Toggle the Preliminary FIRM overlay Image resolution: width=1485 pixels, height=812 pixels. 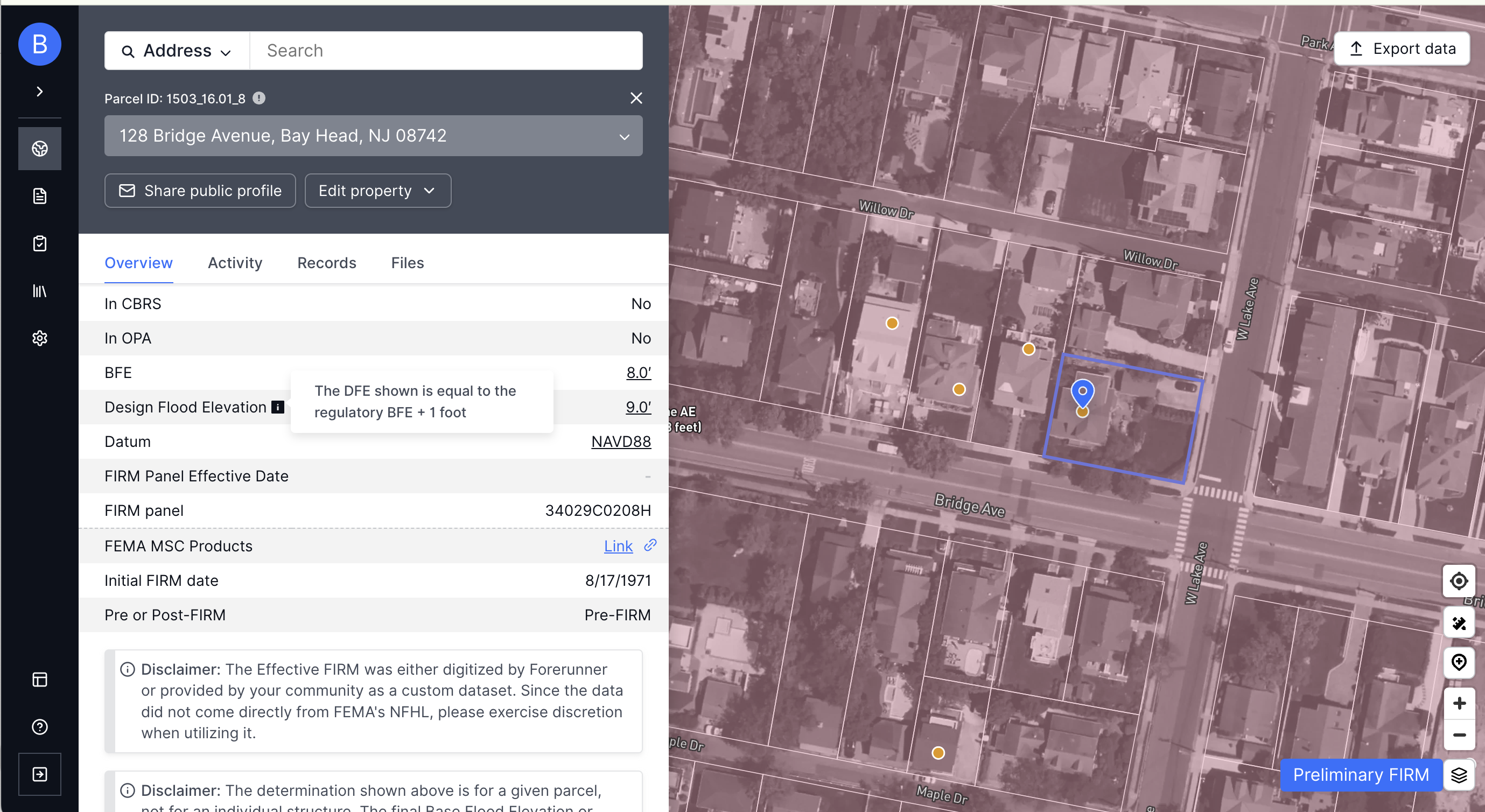(x=1361, y=774)
